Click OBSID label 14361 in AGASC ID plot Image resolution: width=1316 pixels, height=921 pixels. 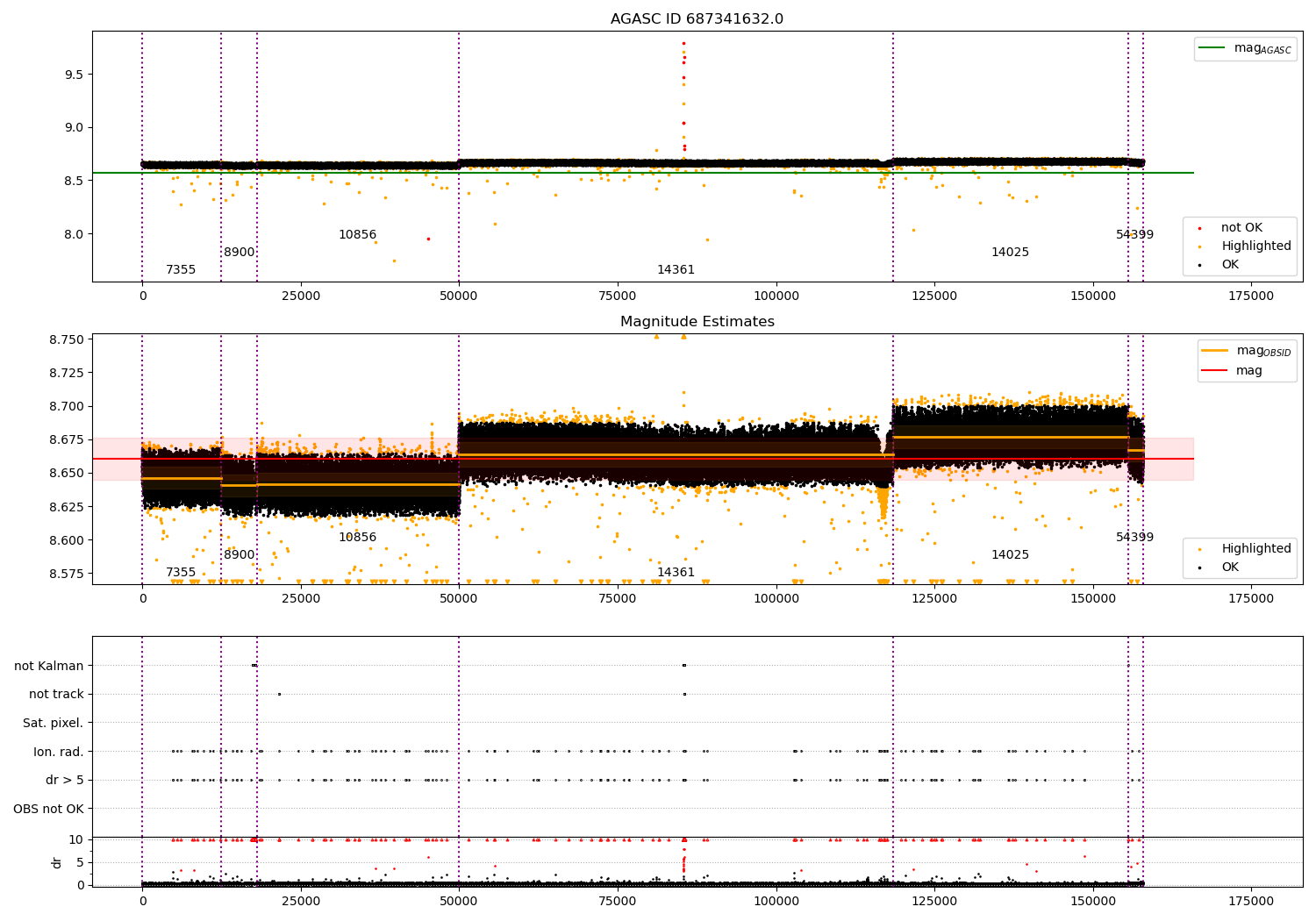pyautogui.click(x=676, y=269)
